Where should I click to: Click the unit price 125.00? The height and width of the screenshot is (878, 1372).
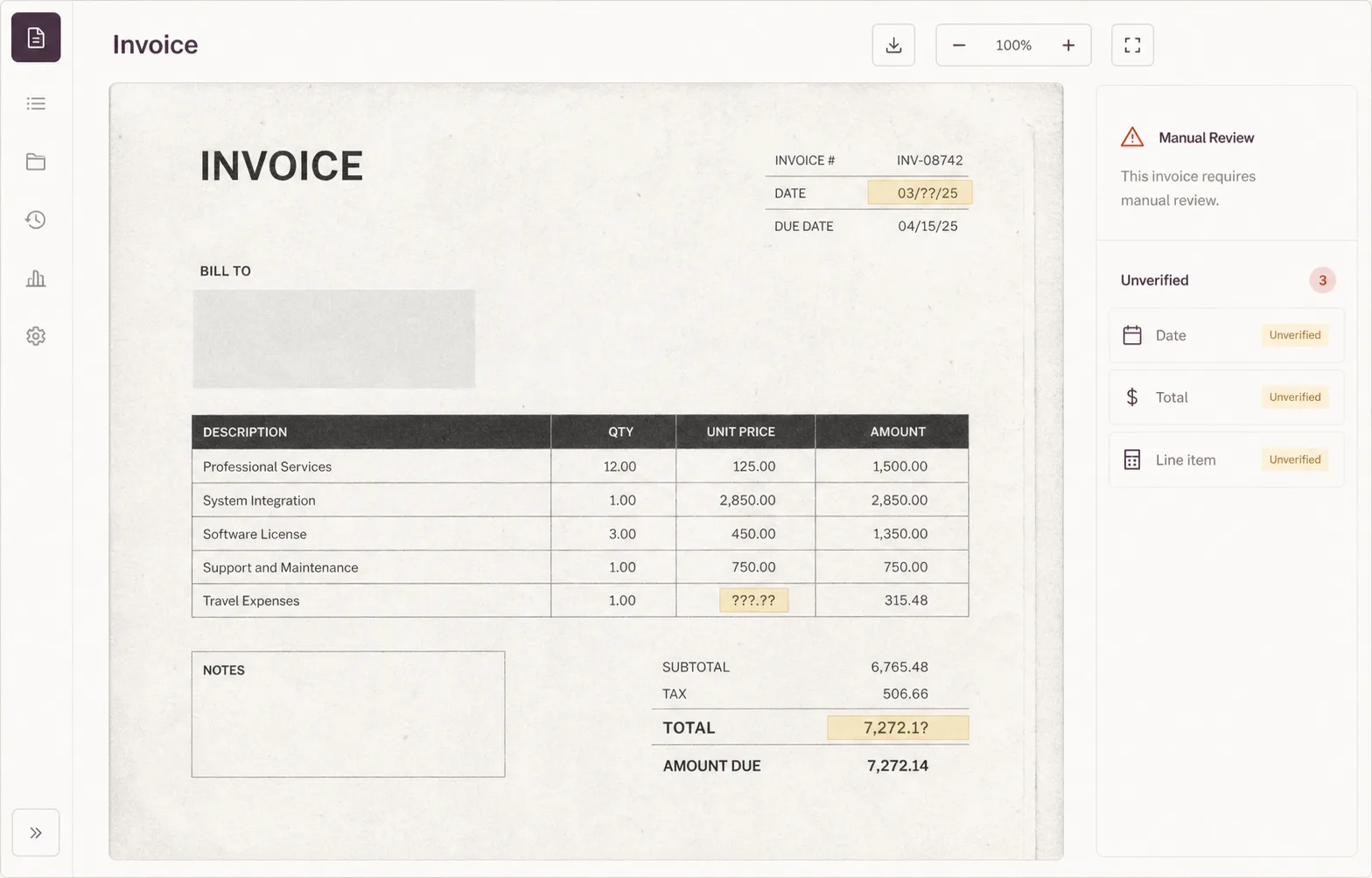pyautogui.click(x=754, y=467)
